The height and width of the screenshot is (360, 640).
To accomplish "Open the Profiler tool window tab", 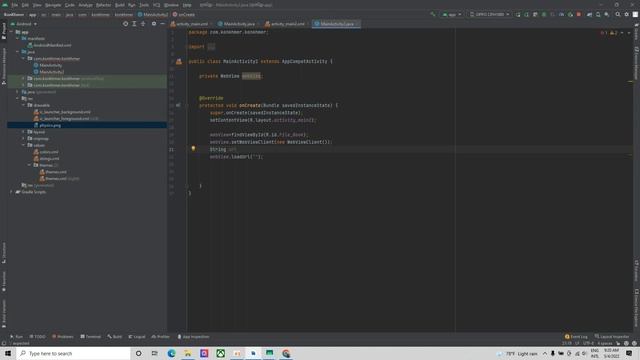I will click(x=160, y=337).
